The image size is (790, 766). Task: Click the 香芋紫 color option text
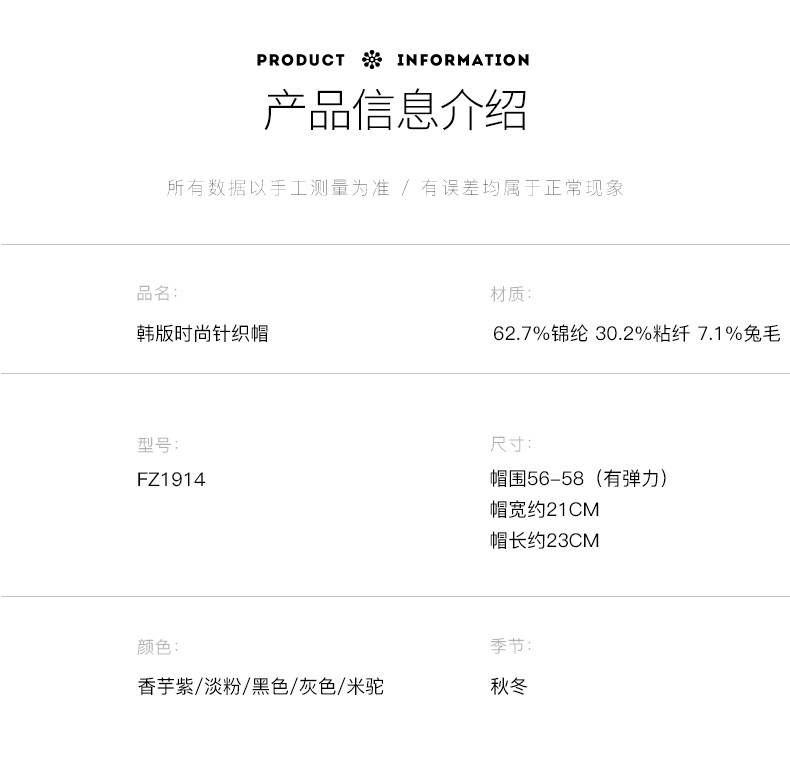coord(165,687)
